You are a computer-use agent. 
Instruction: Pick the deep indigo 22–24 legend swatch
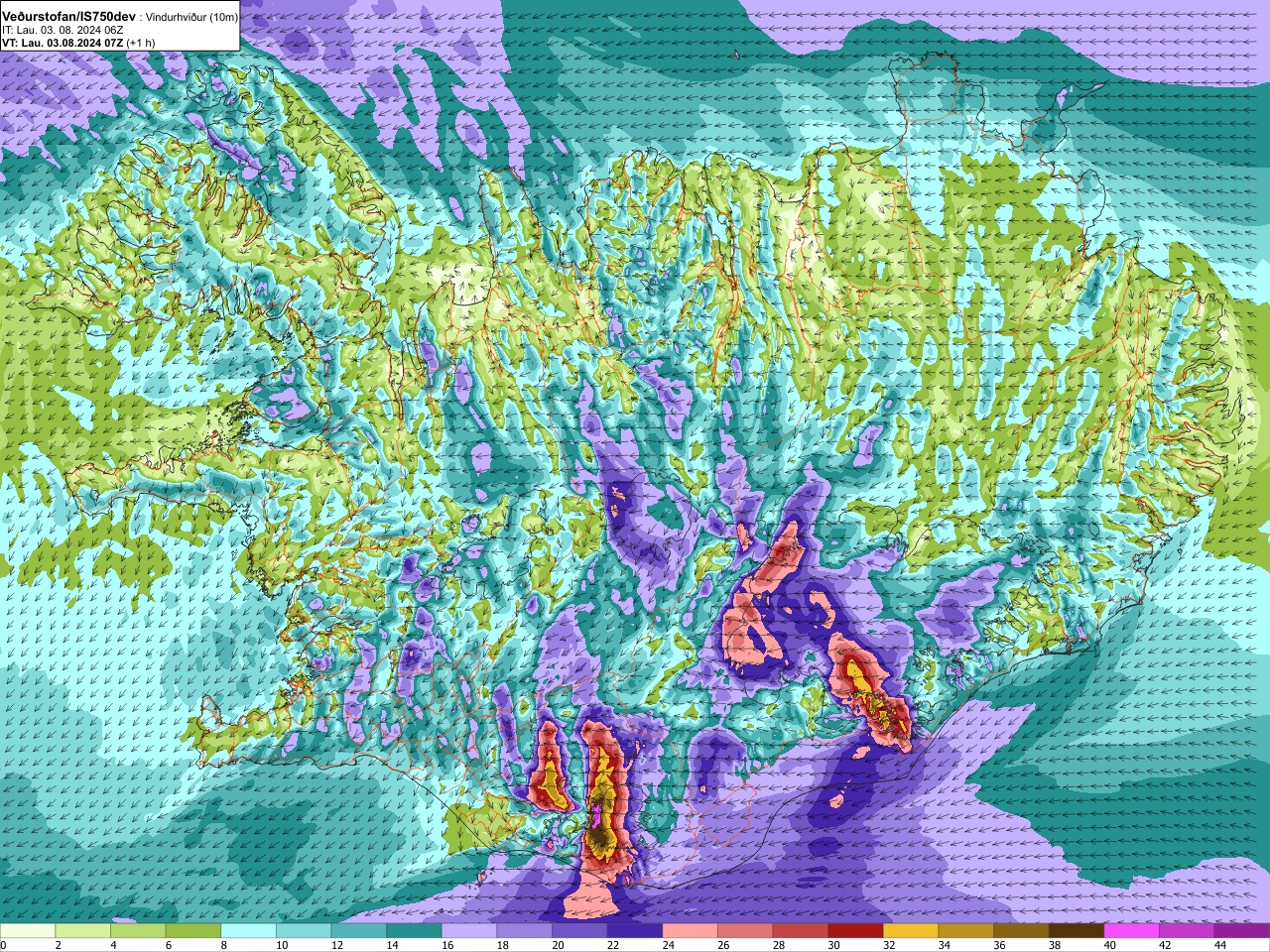pyautogui.click(x=635, y=931)
